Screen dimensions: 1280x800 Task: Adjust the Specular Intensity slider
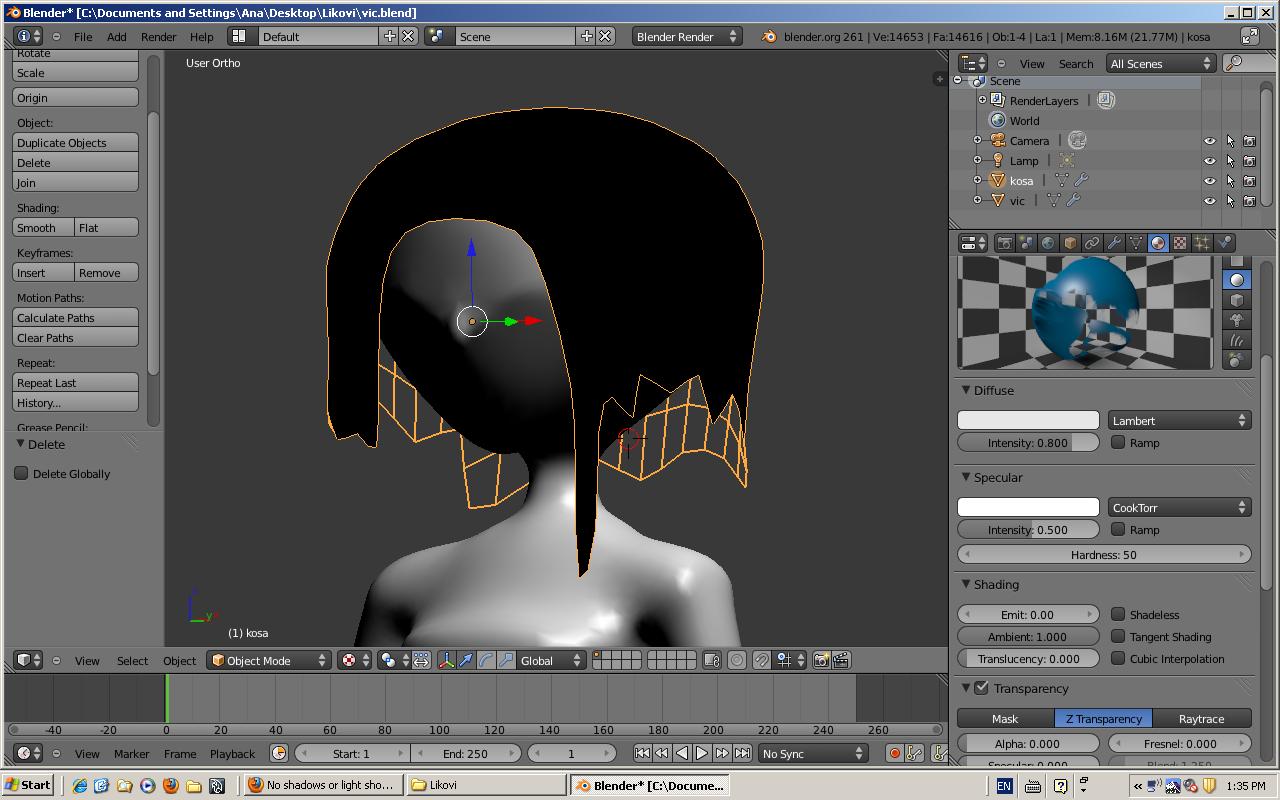(x=1028, y=529)
